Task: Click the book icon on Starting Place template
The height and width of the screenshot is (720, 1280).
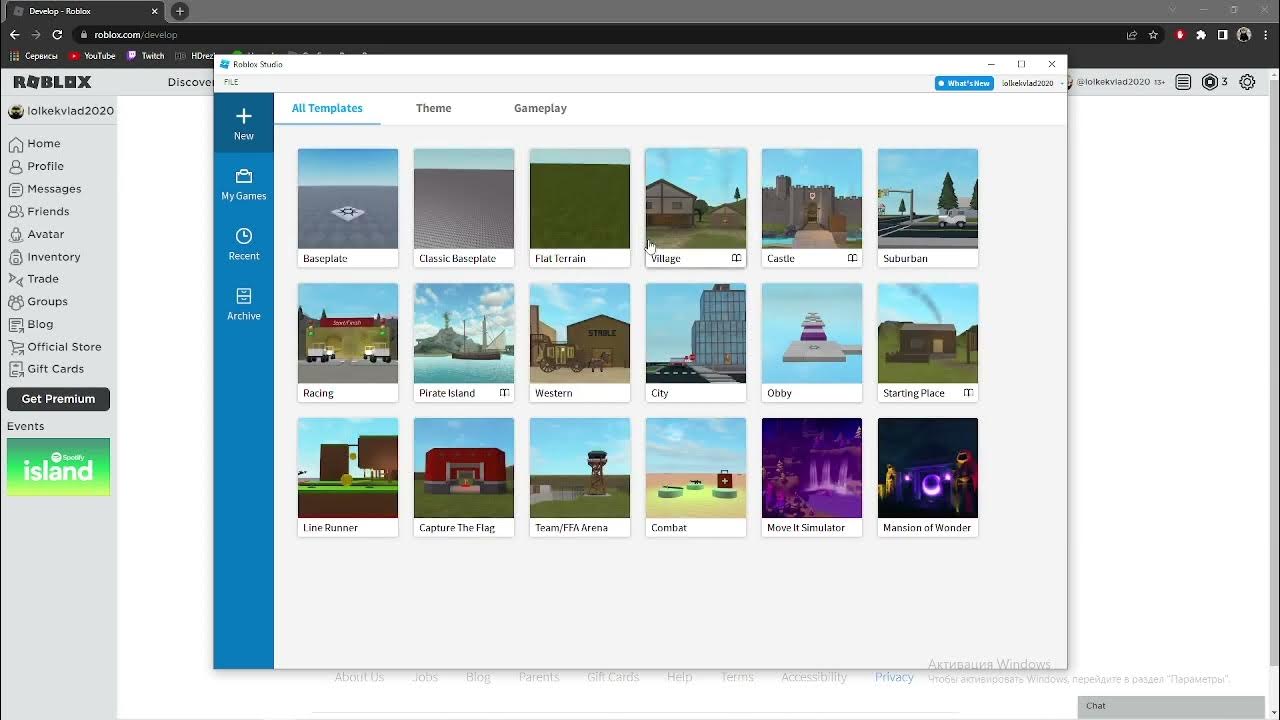Action: point(968,393)
